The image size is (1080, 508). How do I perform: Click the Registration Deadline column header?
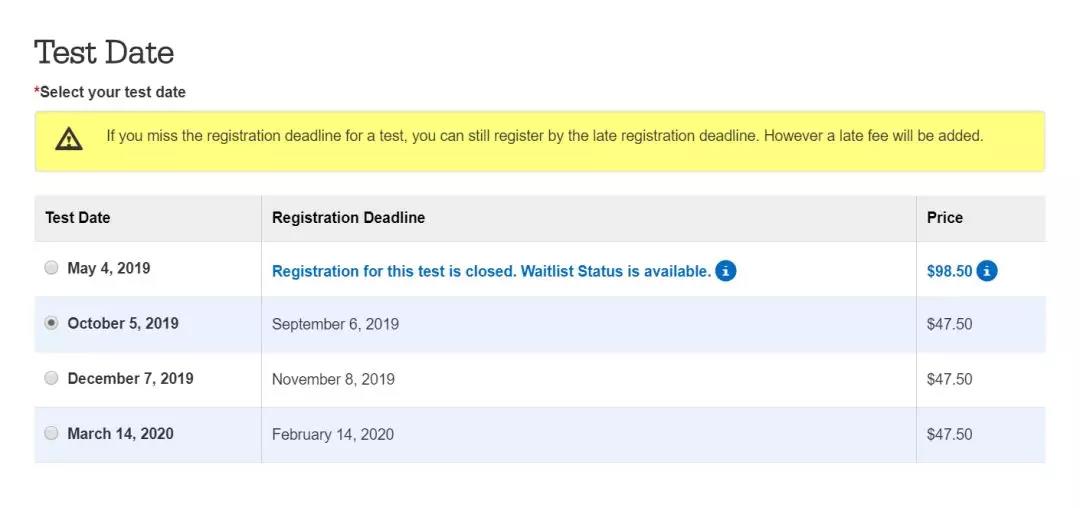348,217
